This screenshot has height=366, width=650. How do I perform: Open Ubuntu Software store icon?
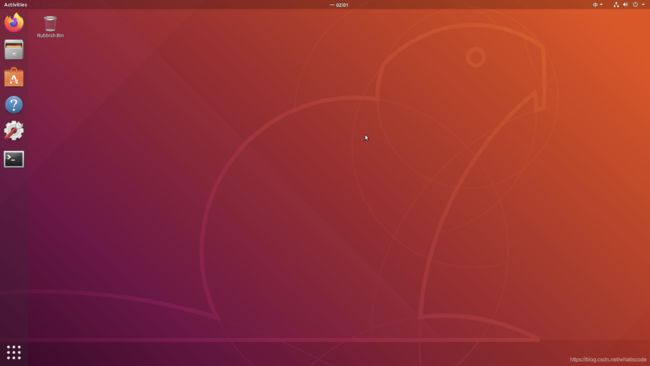coord(14,77)
